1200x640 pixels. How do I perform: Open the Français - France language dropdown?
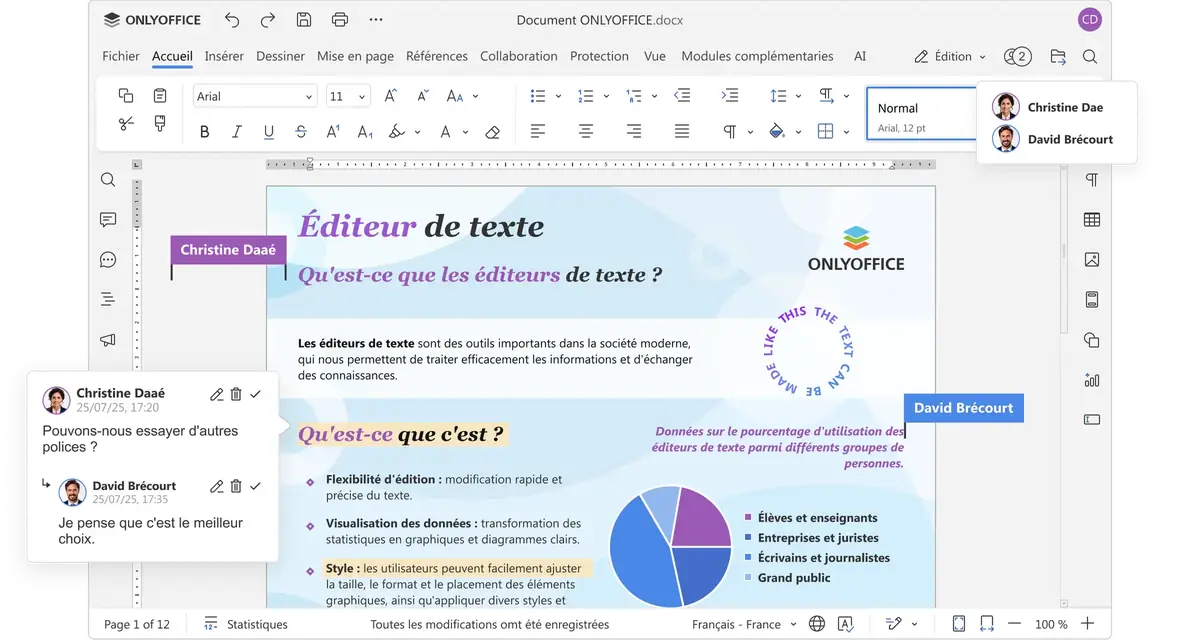tap(744, 624)
